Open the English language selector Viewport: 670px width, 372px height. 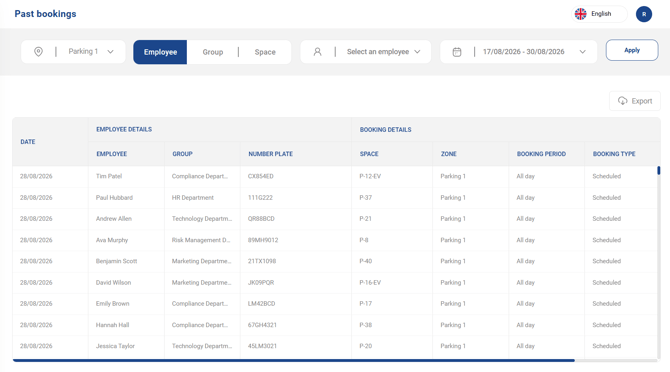pyautogui.click(x=599, y=14)
